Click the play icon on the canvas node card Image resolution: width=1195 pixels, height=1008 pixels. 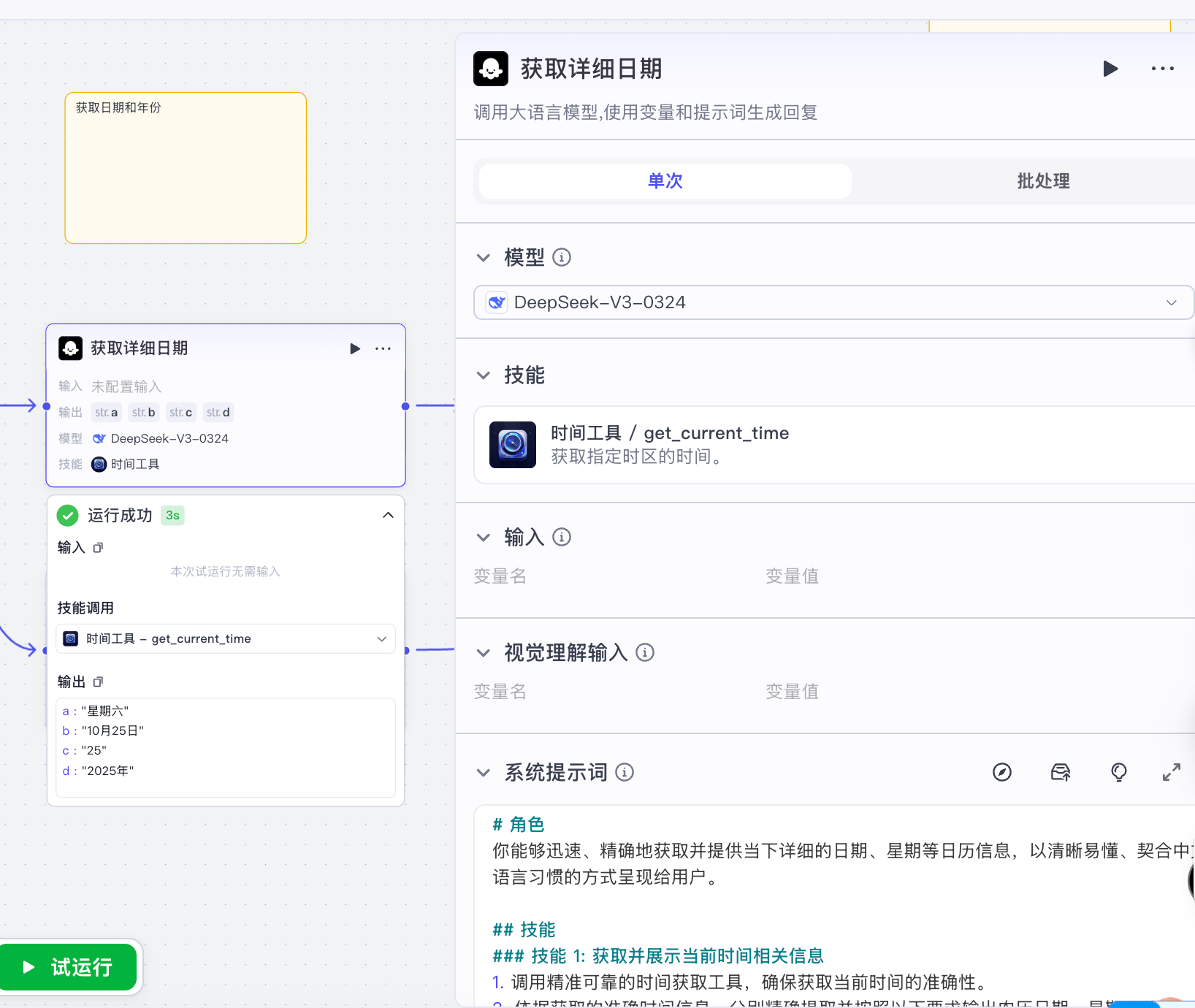355,348
